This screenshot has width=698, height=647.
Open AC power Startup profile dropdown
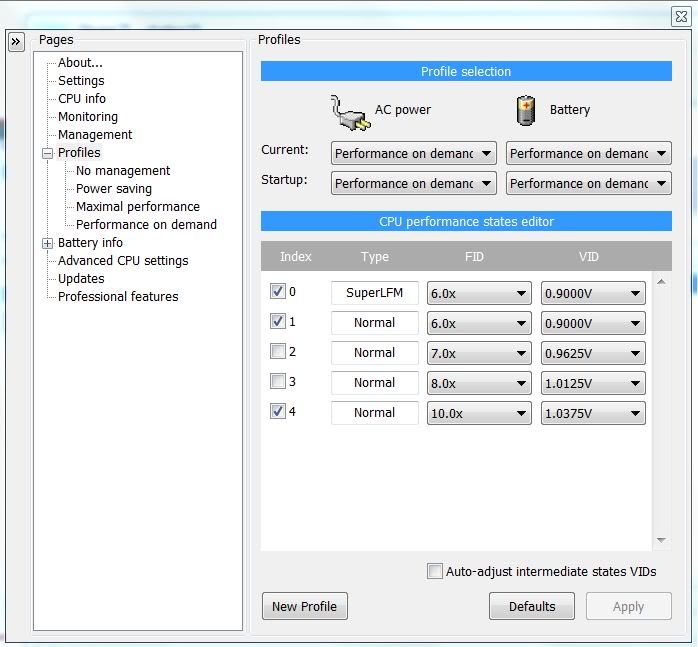click(414, 183)
